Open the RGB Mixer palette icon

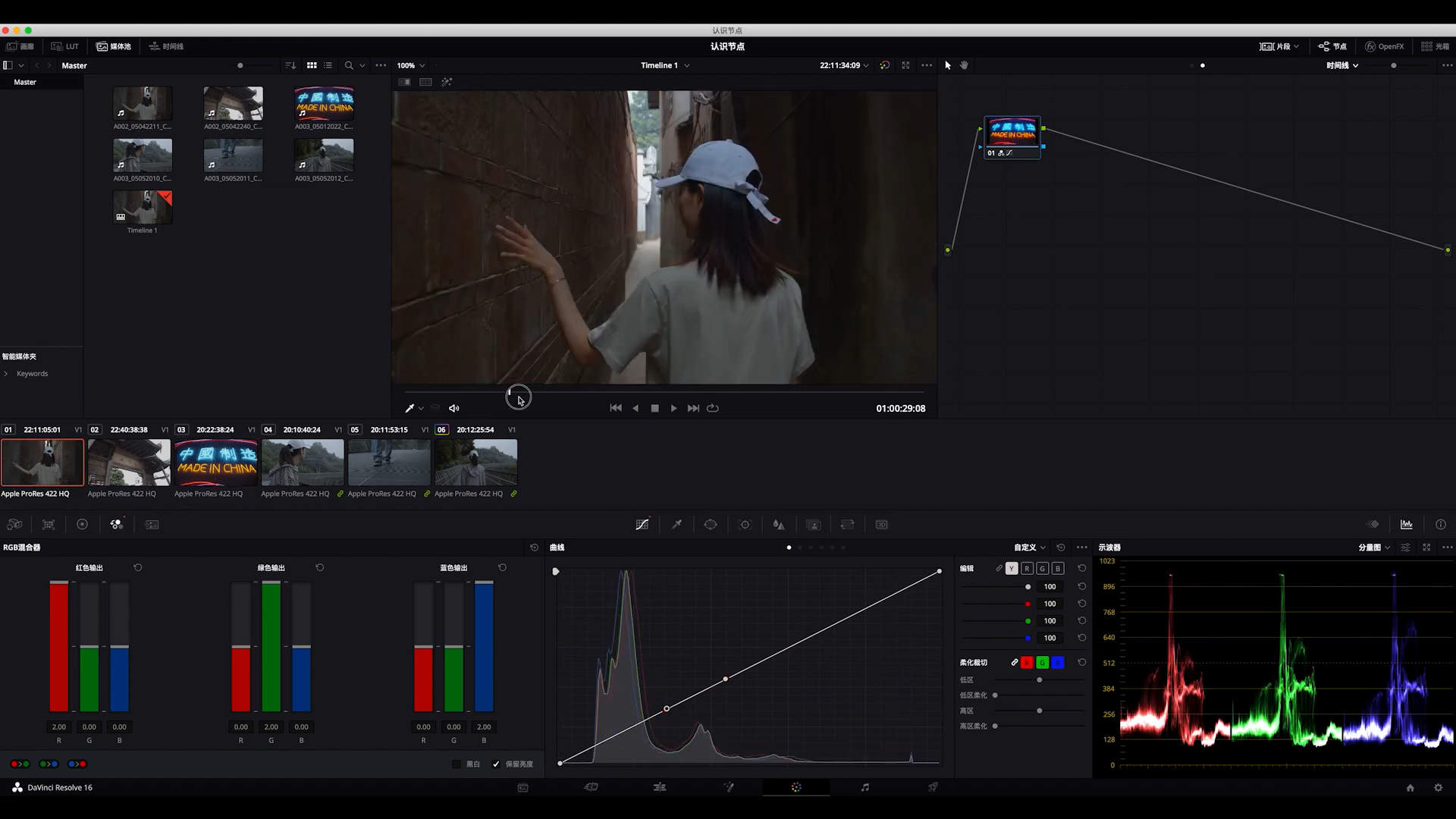click(116, 525)
